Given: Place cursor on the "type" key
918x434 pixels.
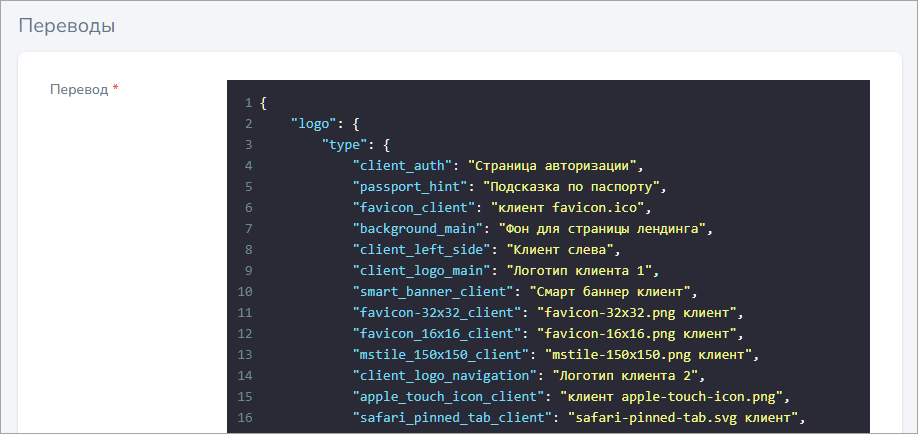Looking at the screenshot, I should point(344,145).
